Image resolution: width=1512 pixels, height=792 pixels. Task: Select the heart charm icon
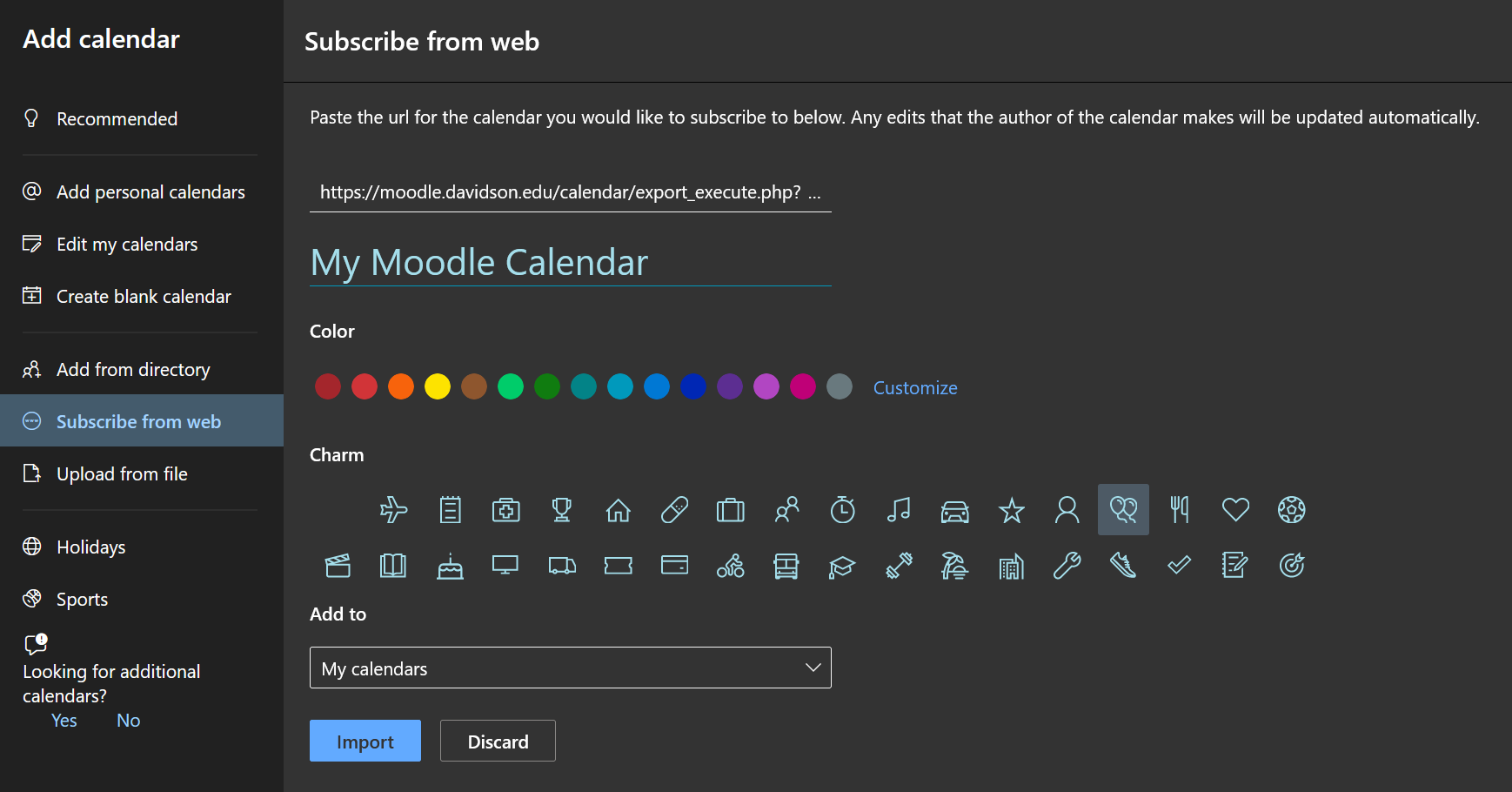1235,509
